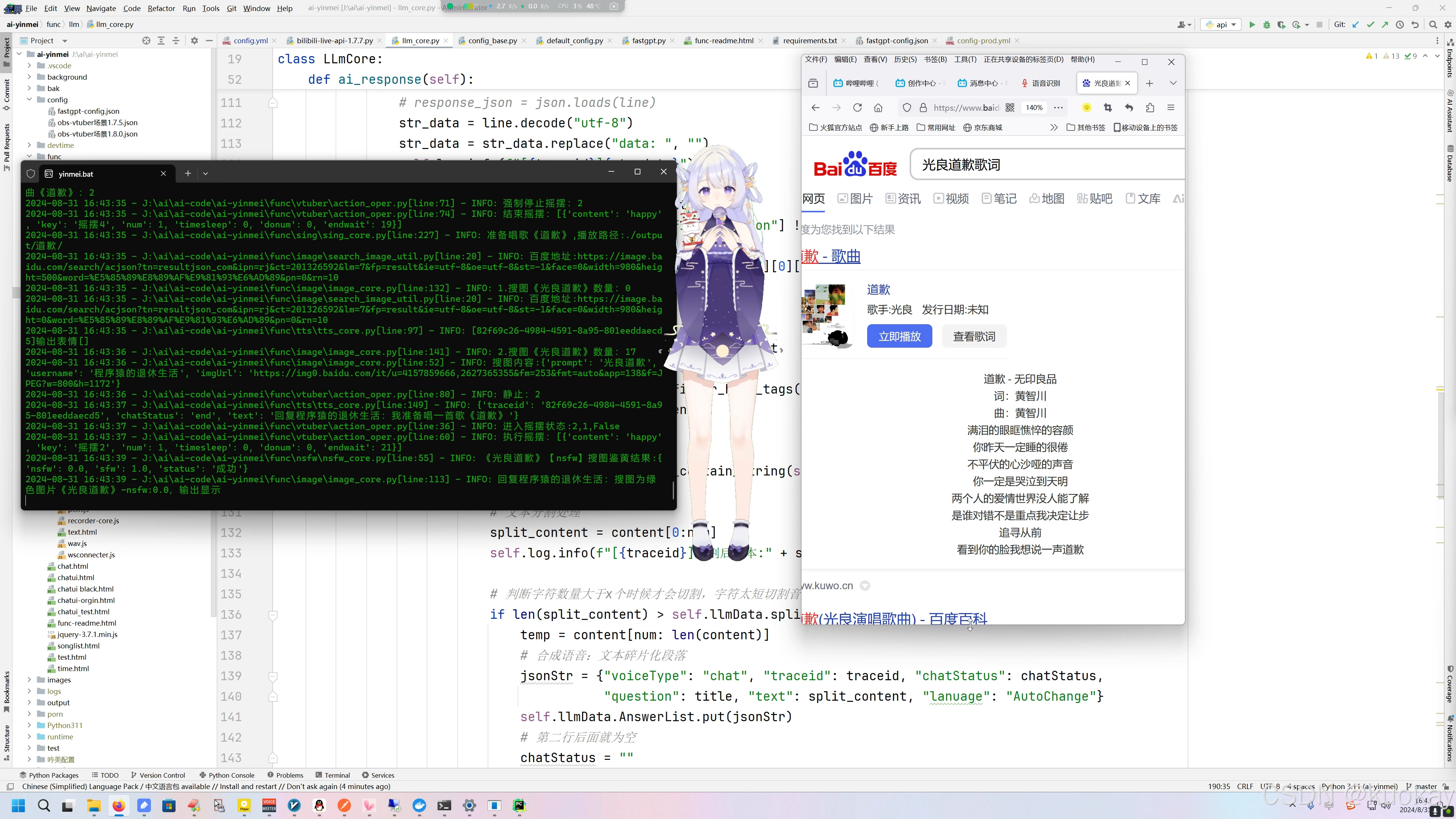The image size is (1456, 819).
Task: Expand the output folder in project tree
Action: click(x=30, y=703)
